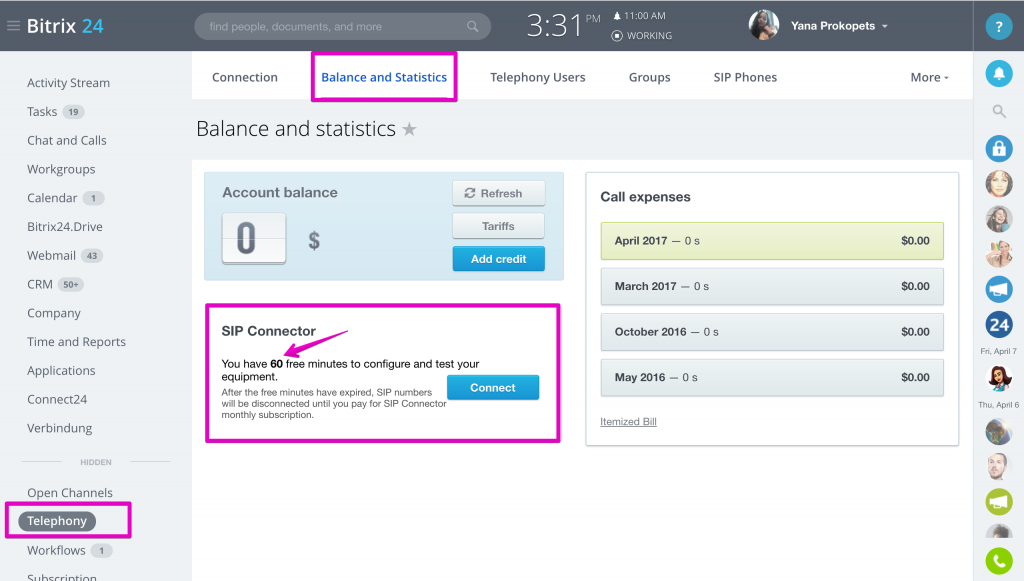Open Verbindung in sidebar
Image resolution: width=1024 pixels, height=581 pixels.
point(59,428)
